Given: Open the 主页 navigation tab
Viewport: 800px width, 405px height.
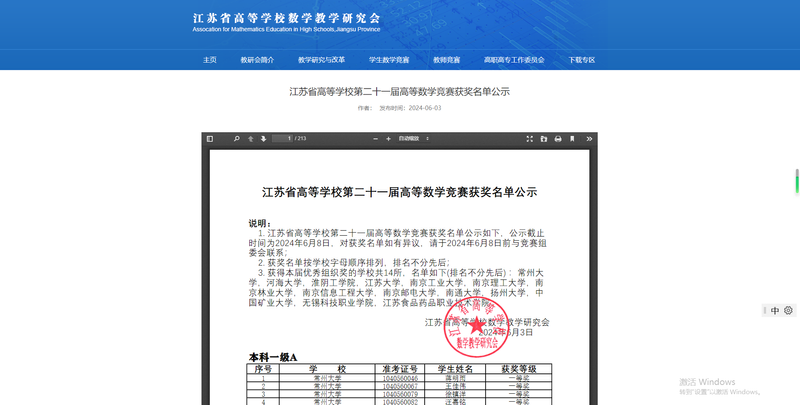Looking at the screenshot, I should [209, 60].
